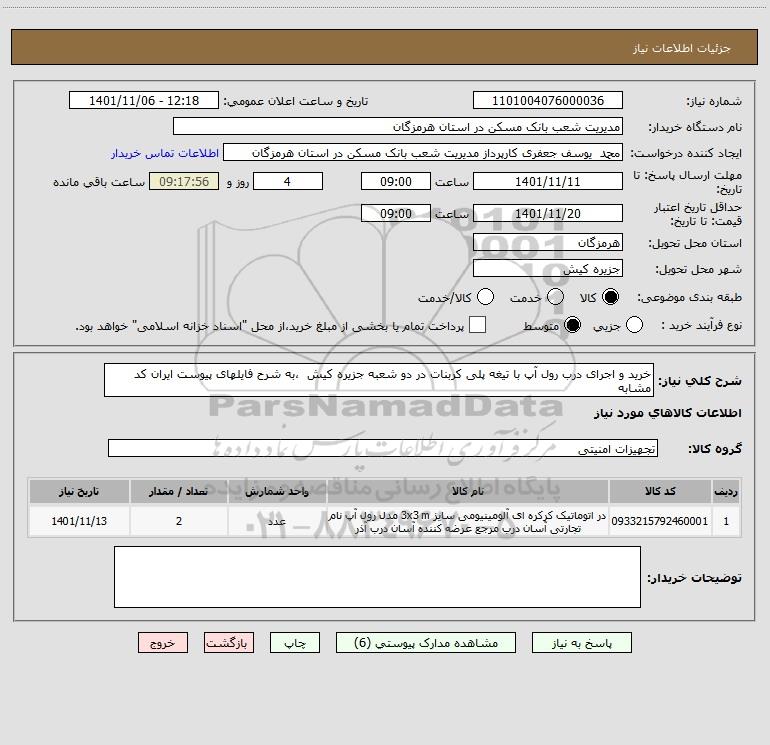The width and height of the screenshot is (770, 745).
Task: Click the خروج exit button
Action: (163, 643)
